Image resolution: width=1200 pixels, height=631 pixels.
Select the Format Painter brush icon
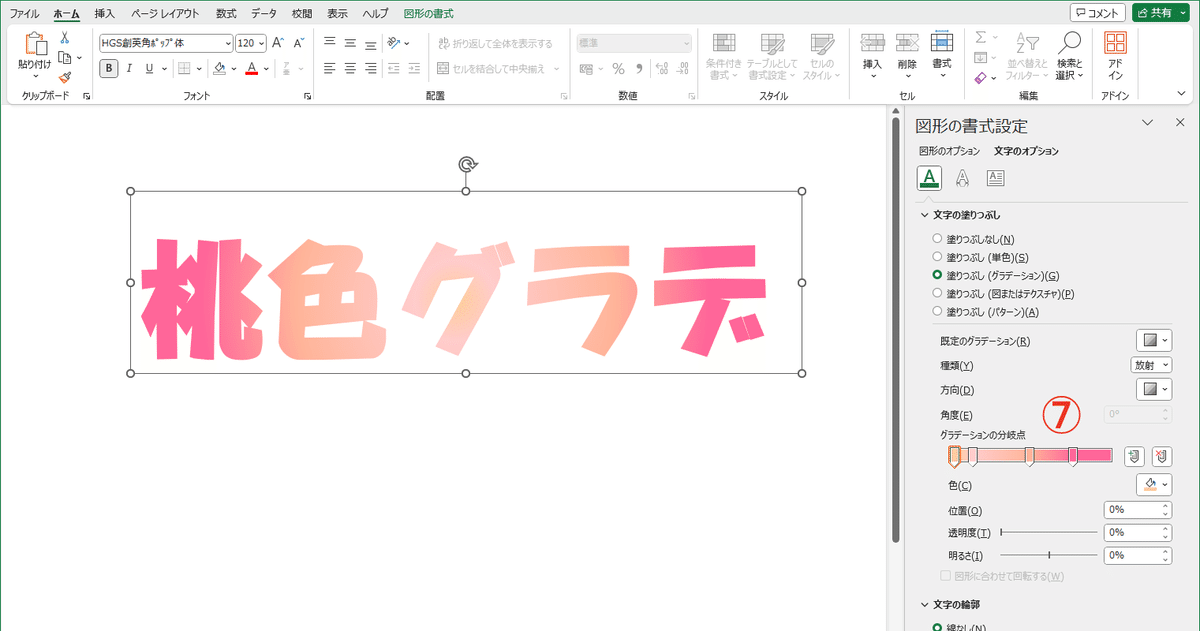(x=65, y=76)
